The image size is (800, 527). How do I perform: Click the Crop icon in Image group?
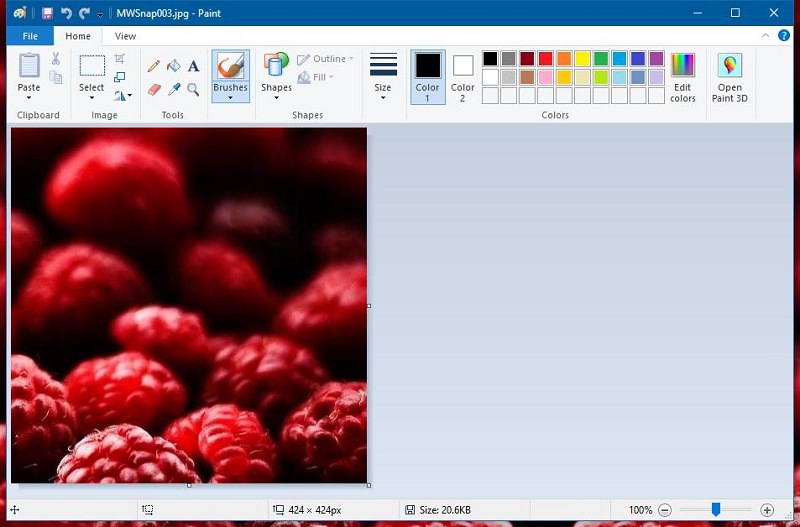[120, 59]
